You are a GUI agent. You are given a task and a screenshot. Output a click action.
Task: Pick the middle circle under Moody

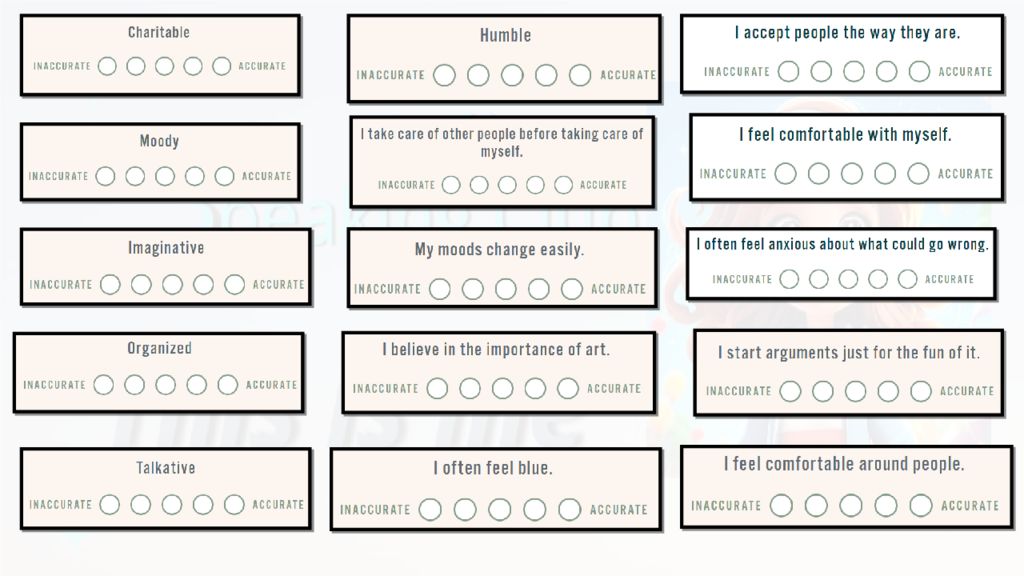[x=165, y=176]
